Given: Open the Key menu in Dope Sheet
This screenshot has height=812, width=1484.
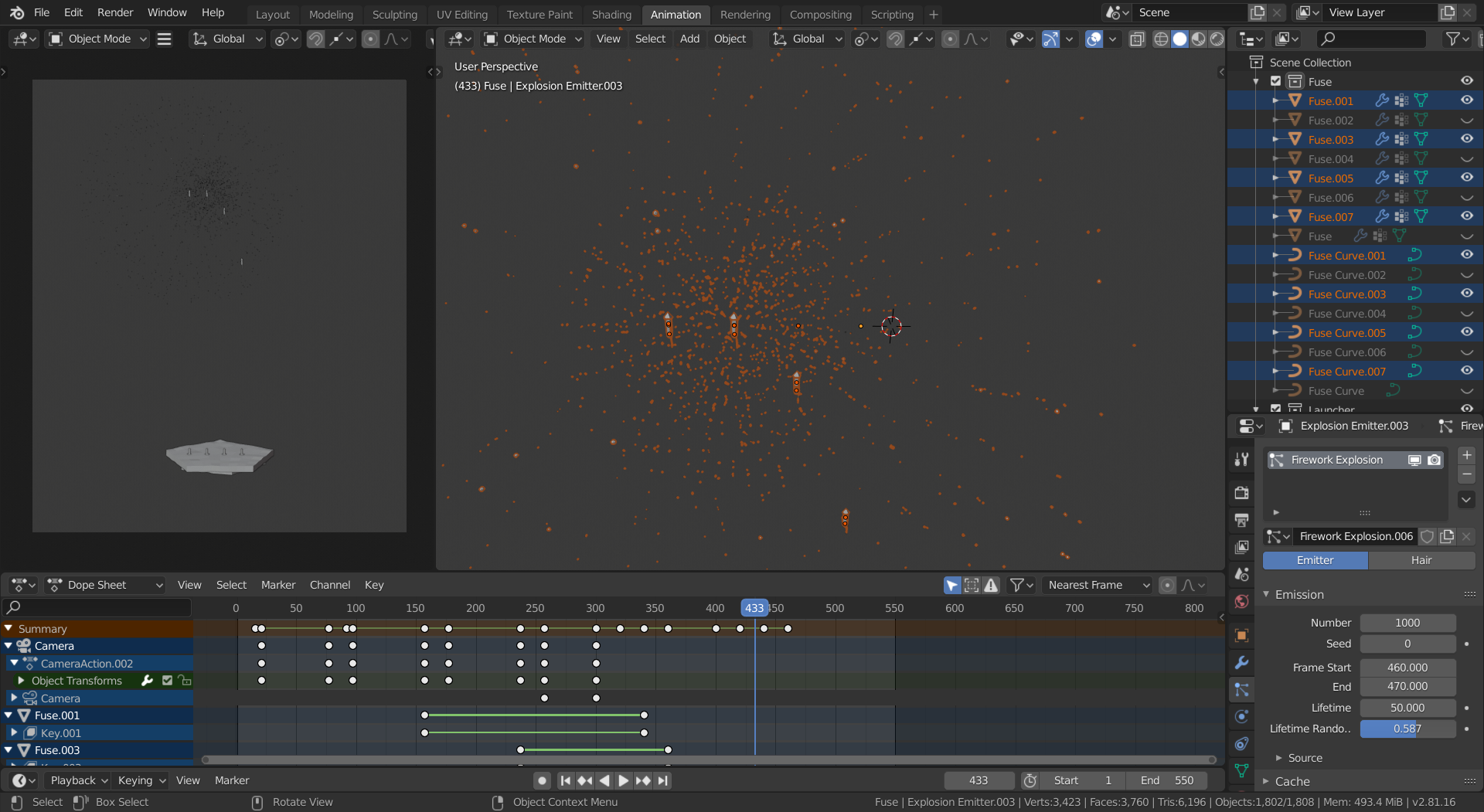Looking at the screenshot, I should [374, 585].
